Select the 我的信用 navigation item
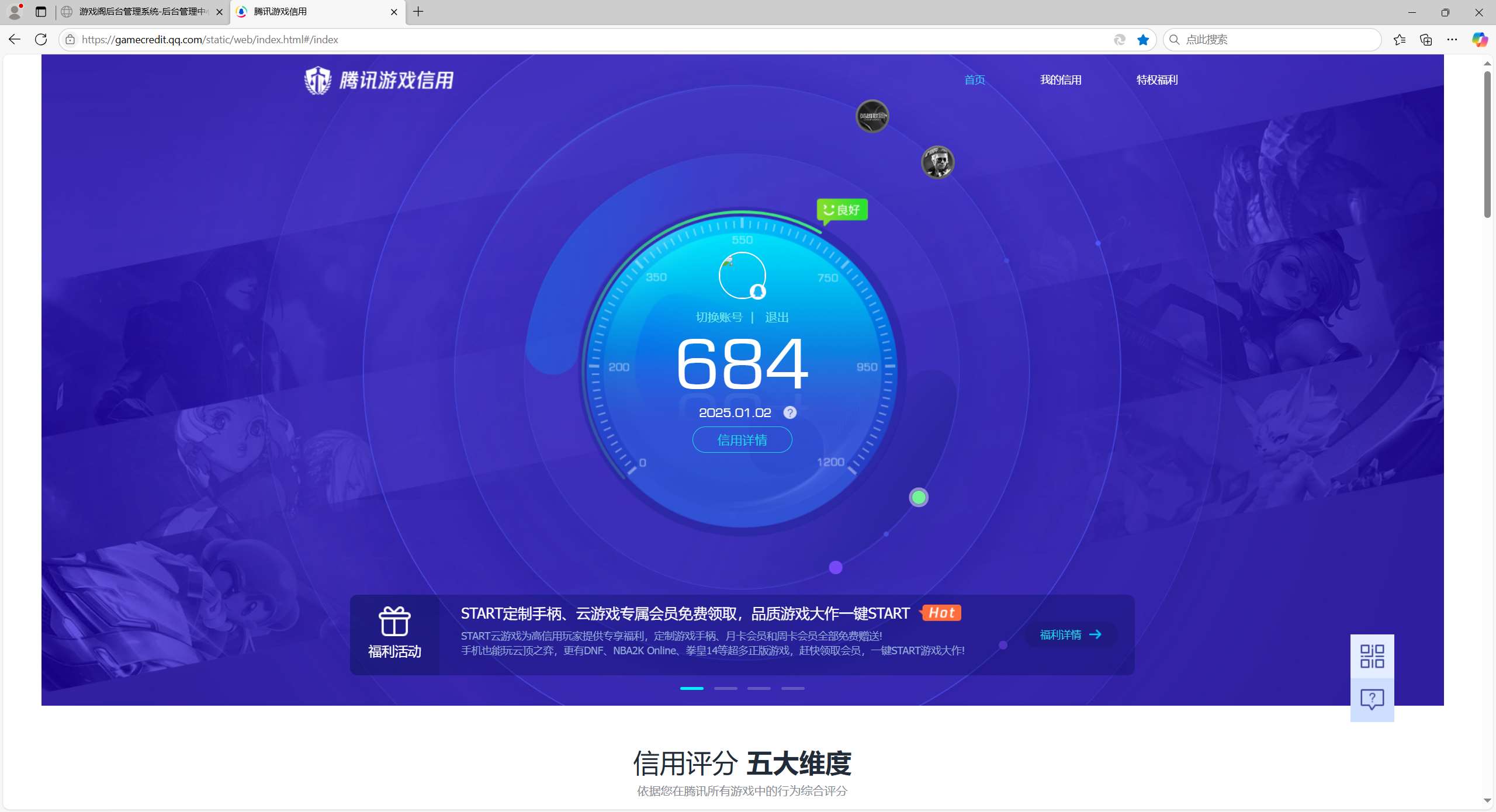The image size is (1496, 812). 1061,80
